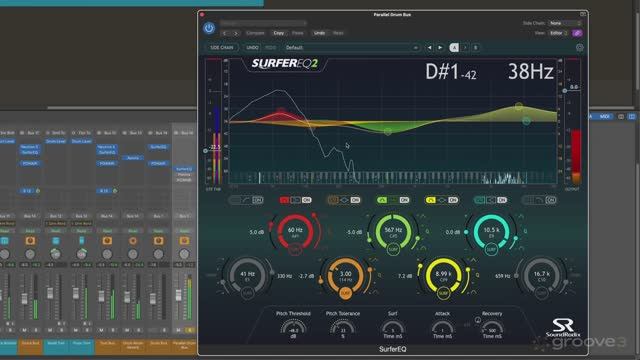Open the plugin setting name menu at top
This screenshot has width=640, height=360.
(x=263, y=23)
